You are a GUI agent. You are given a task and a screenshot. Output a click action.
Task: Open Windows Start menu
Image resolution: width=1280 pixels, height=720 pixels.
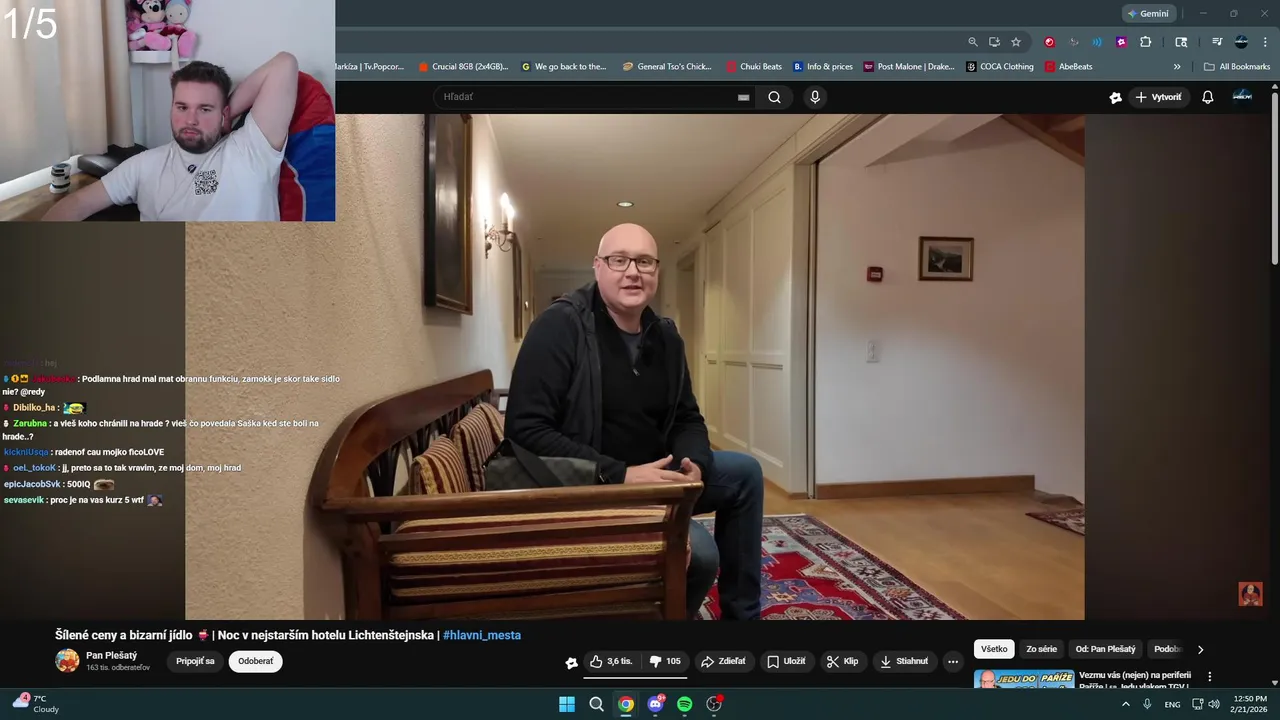[567, 704]
